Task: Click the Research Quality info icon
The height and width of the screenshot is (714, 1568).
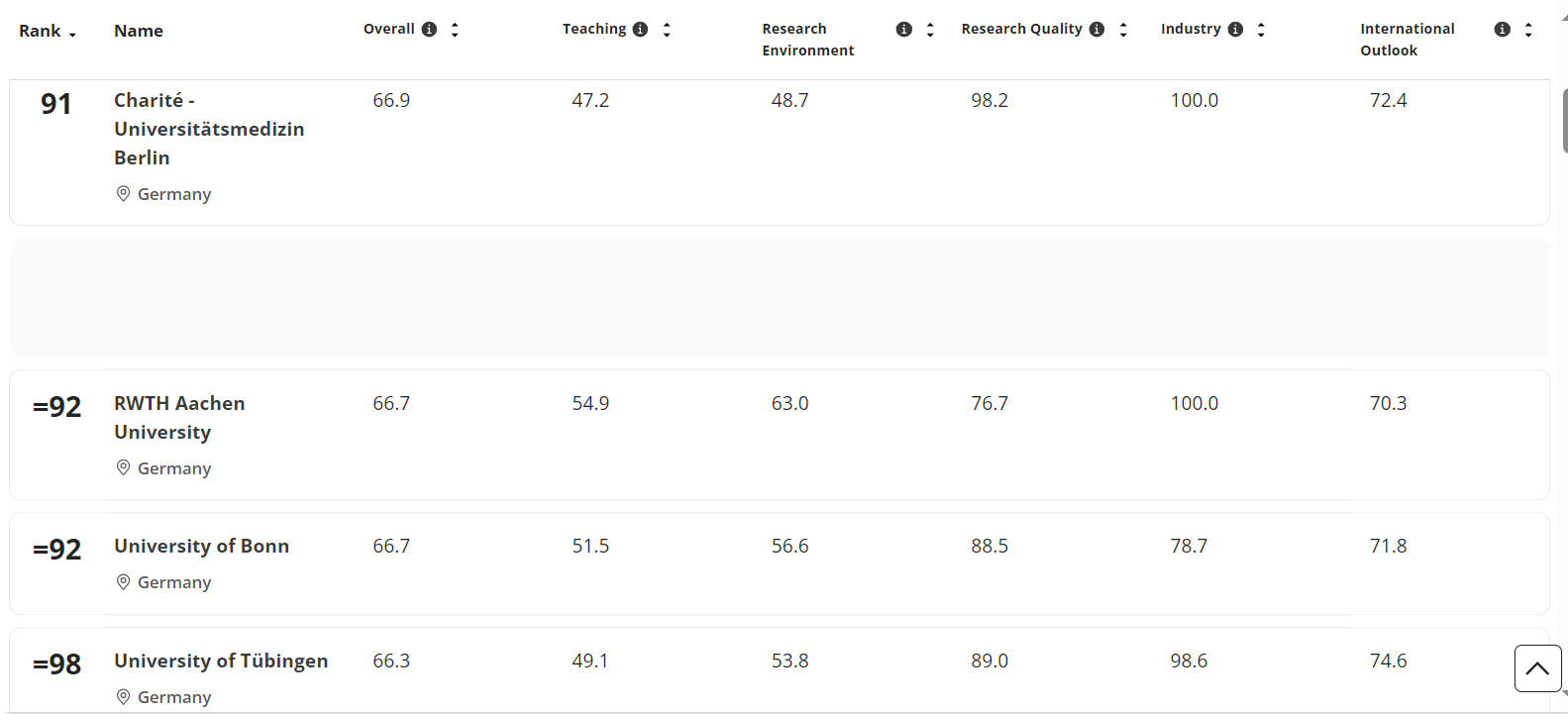Action: [1097, 30]
